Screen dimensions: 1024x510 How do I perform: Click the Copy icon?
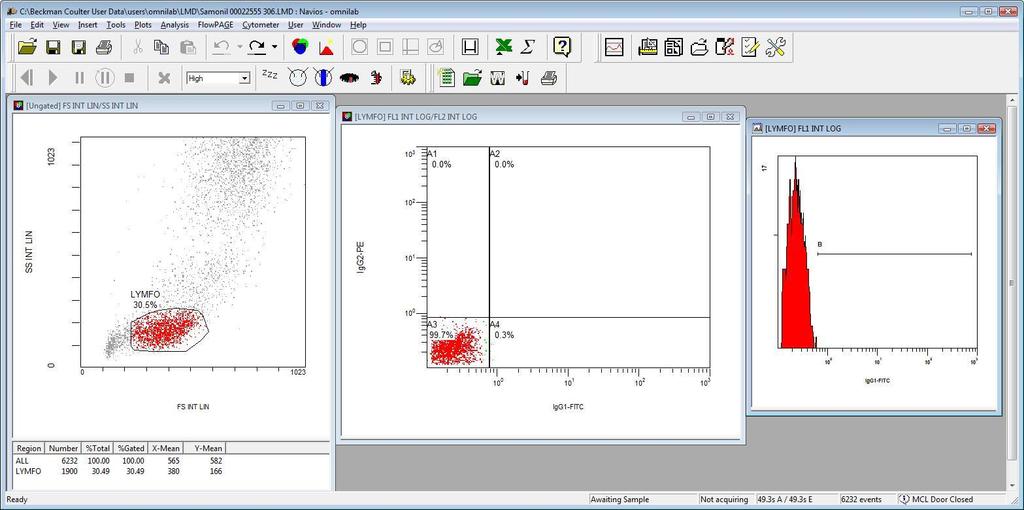161,47
